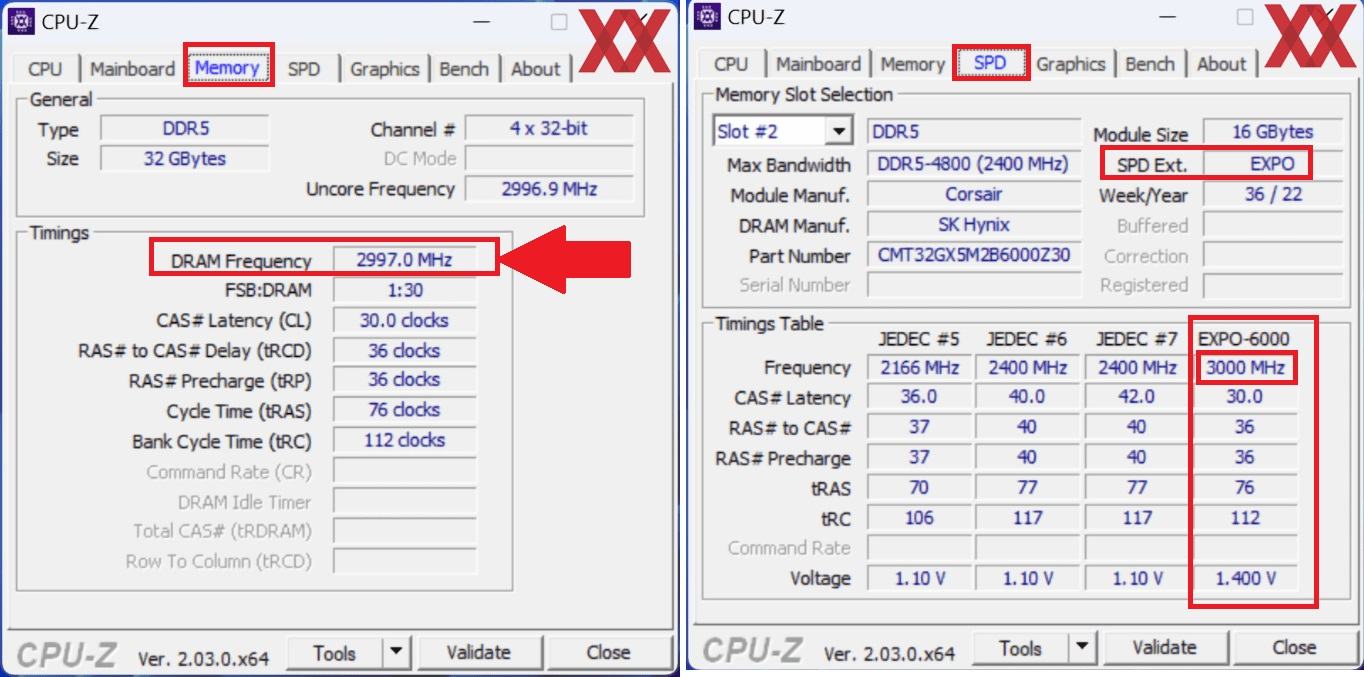The height and width of the screenshot is (677, 1364).
Task: Select the SPD tab in right window
Action: click(x=990, y=63)
